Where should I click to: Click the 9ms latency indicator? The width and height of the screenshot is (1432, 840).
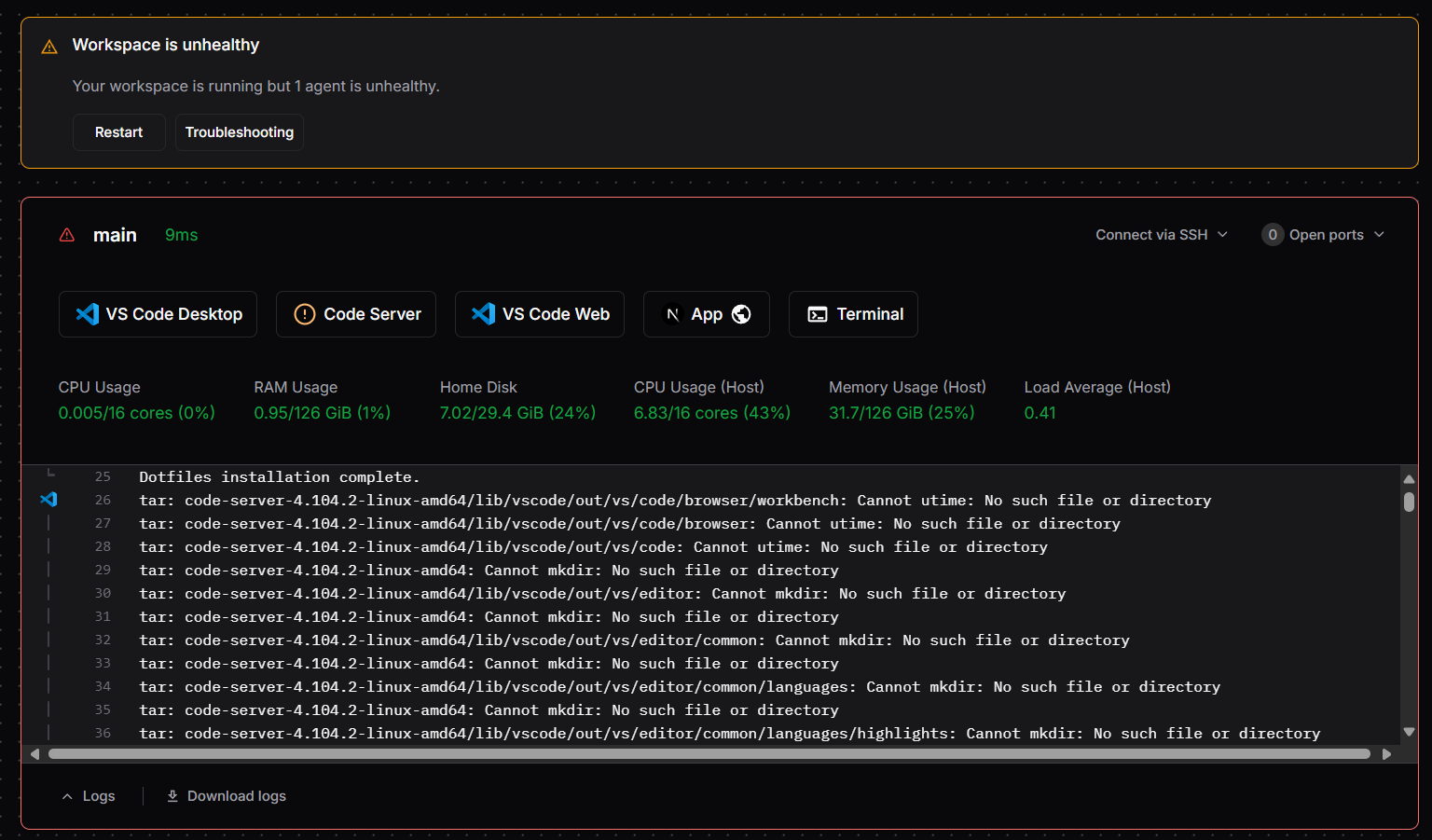click(182, 235)
